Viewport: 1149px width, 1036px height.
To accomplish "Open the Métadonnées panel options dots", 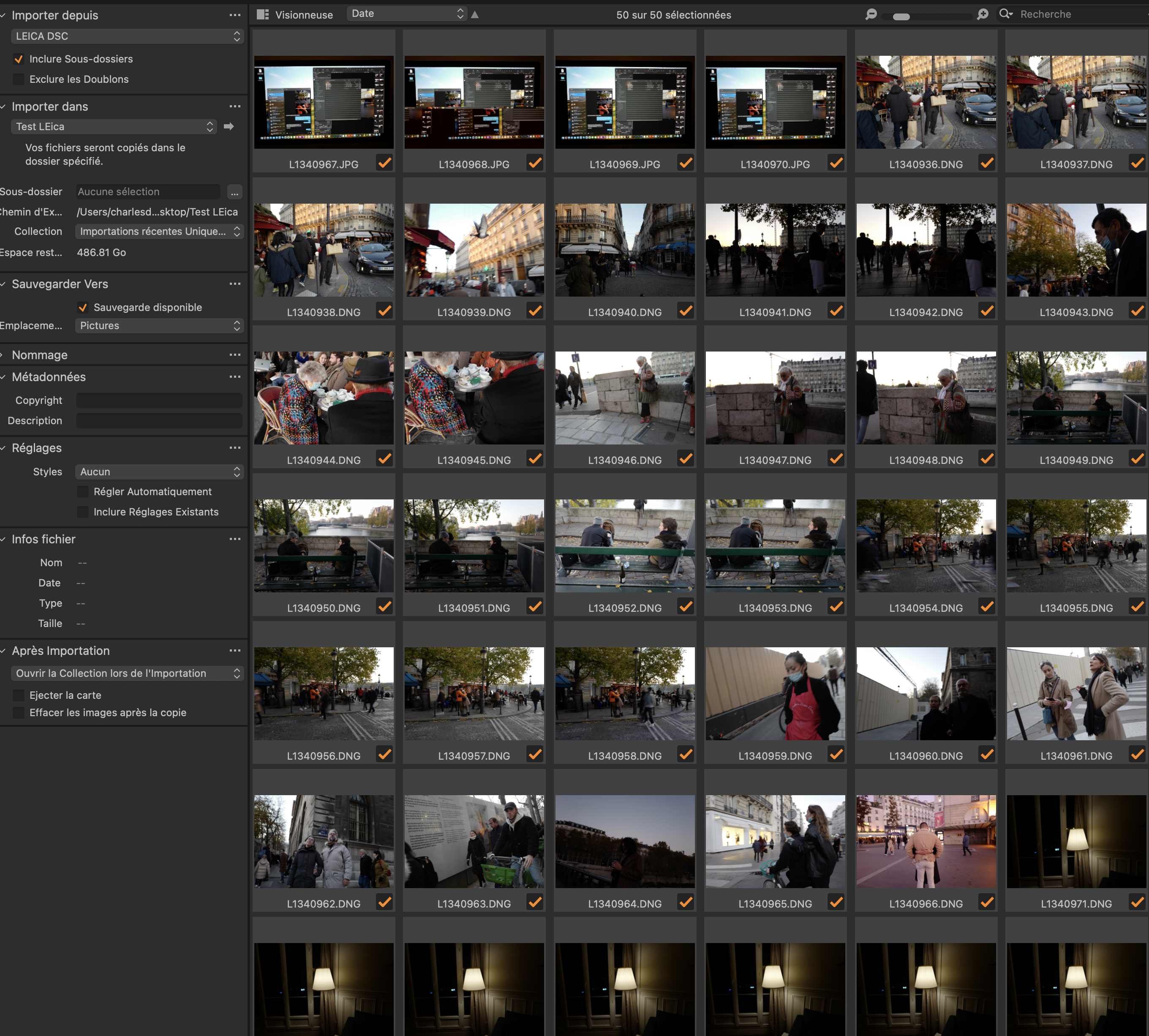I will [235, 377].
